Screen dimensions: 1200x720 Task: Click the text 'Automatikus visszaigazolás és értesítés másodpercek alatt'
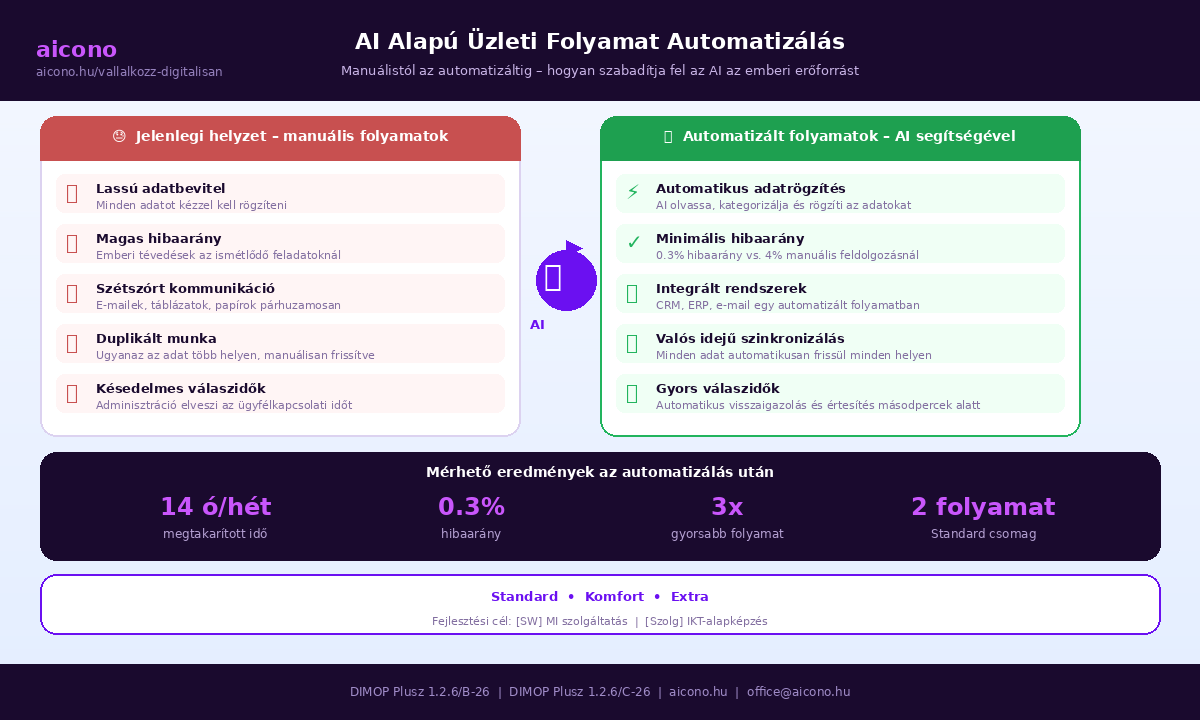(818, 405)
